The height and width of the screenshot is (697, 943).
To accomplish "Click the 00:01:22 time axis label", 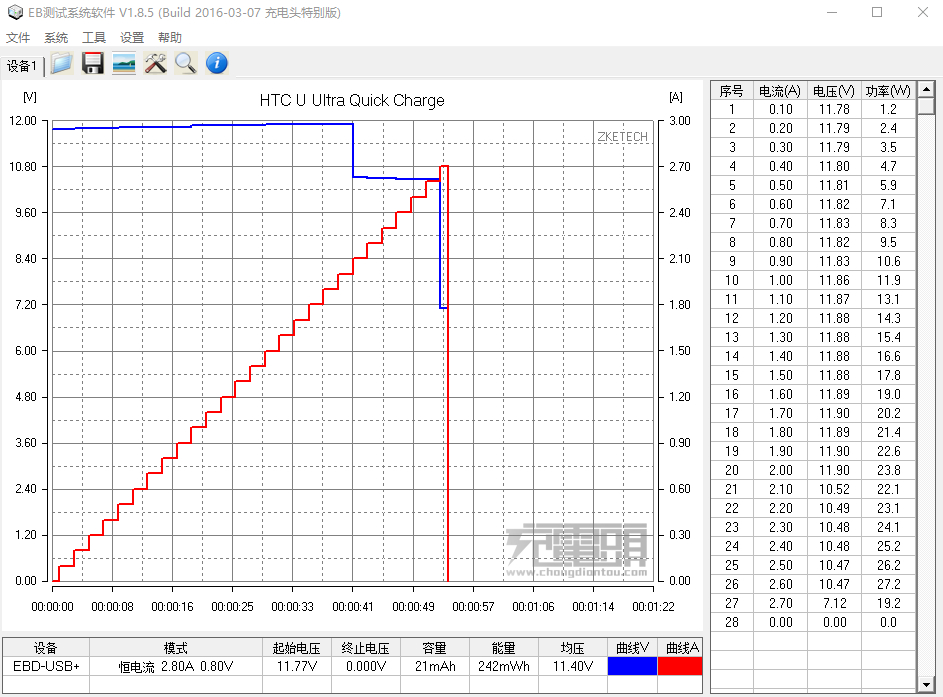I will pyautogui.click(x=653, y=607).
